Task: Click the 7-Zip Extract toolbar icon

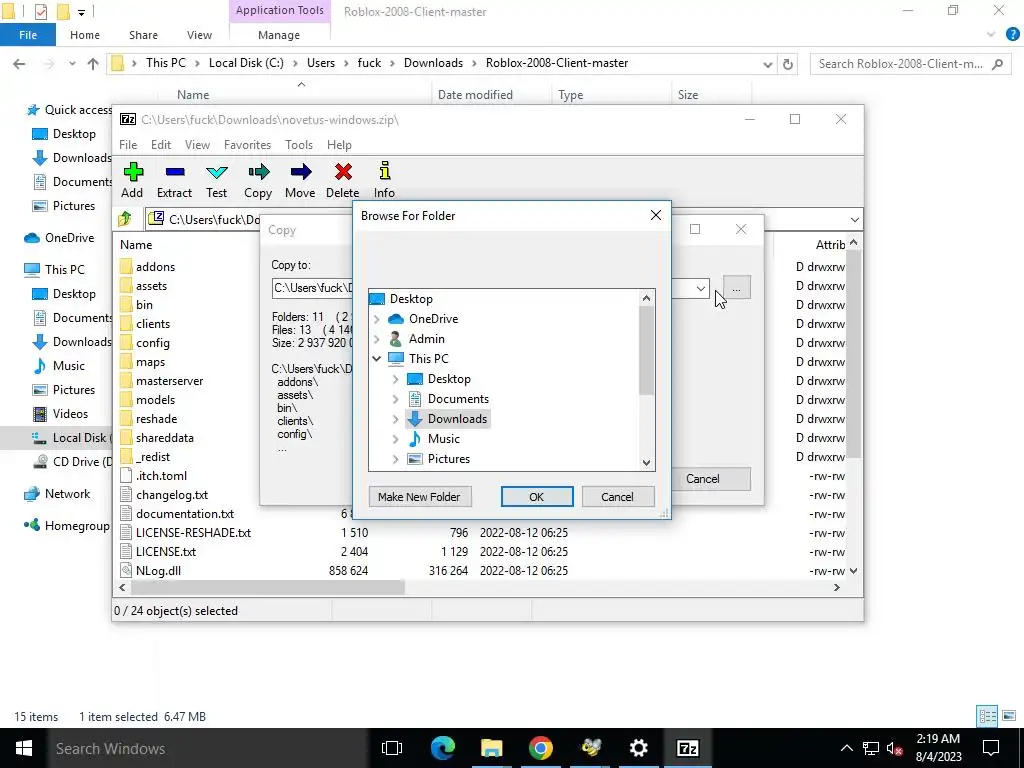Action: (174, 172)
